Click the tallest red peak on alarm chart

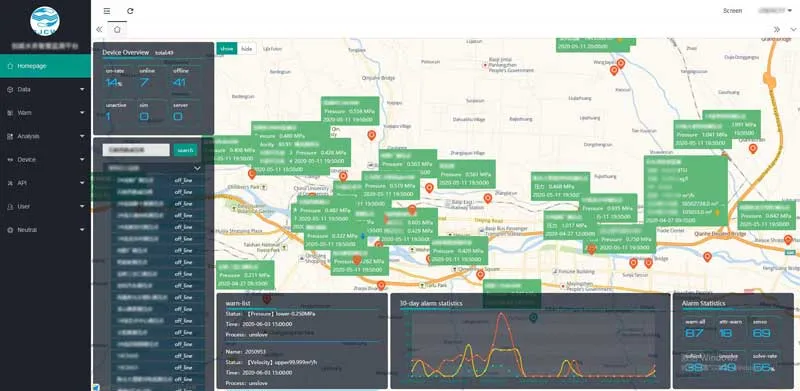(503, 314)
